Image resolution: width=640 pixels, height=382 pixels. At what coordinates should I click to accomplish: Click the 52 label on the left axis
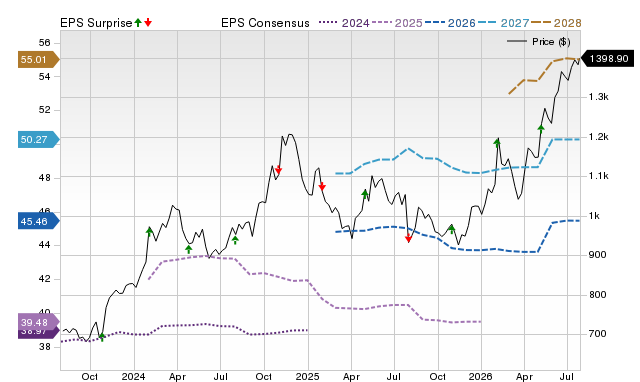[x=44, y=110]
